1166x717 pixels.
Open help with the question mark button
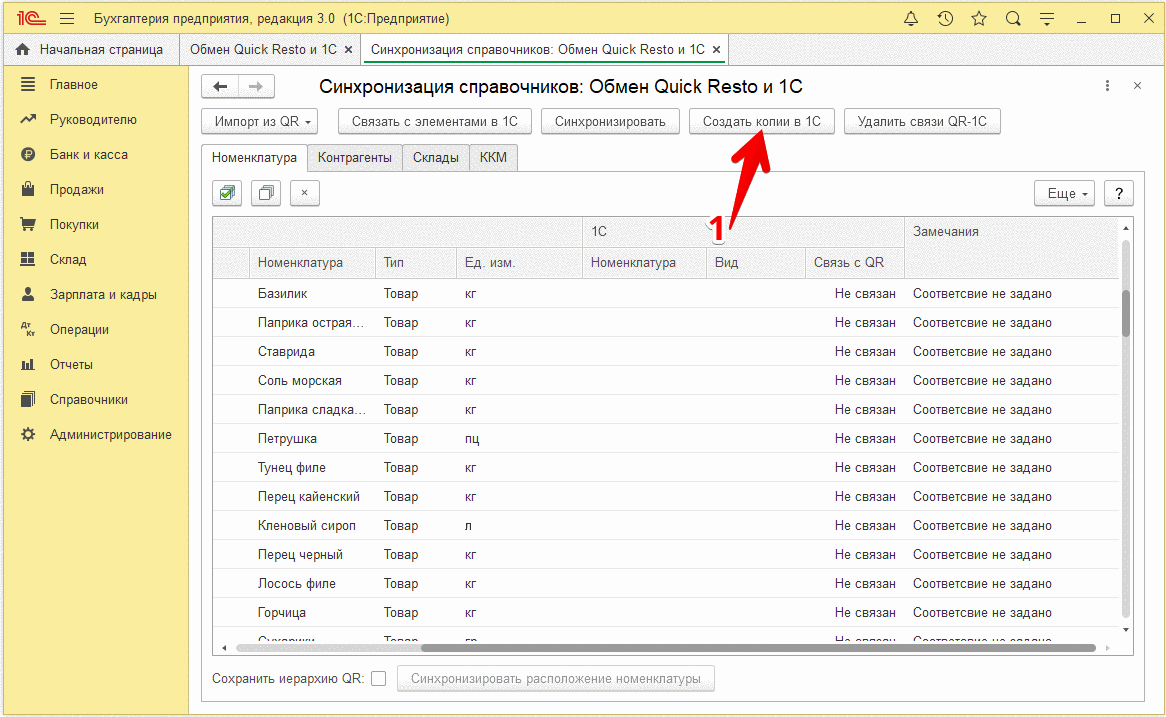(x=1119, y=193)
